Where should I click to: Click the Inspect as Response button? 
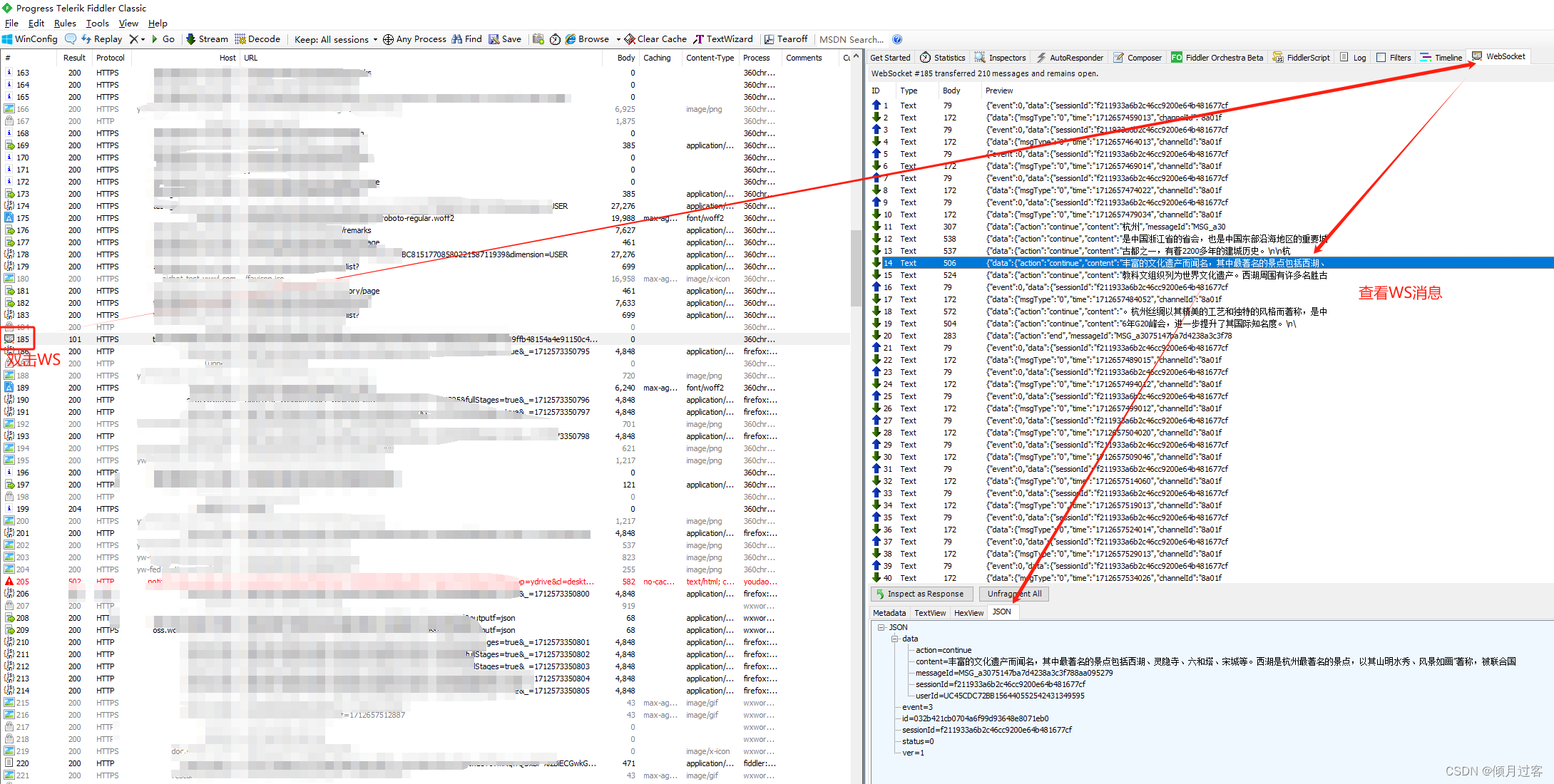(921, 594)
